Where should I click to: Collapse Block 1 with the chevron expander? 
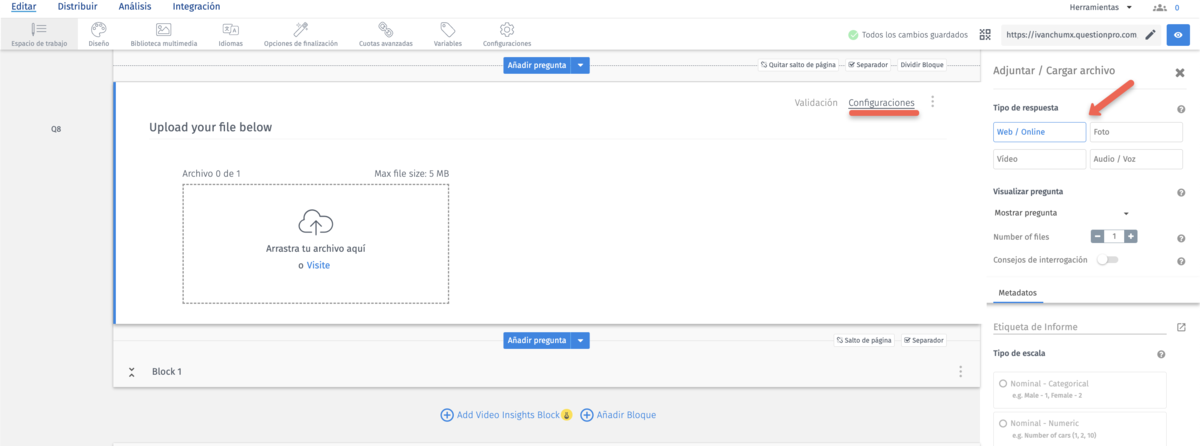click(x=131, y=372)
